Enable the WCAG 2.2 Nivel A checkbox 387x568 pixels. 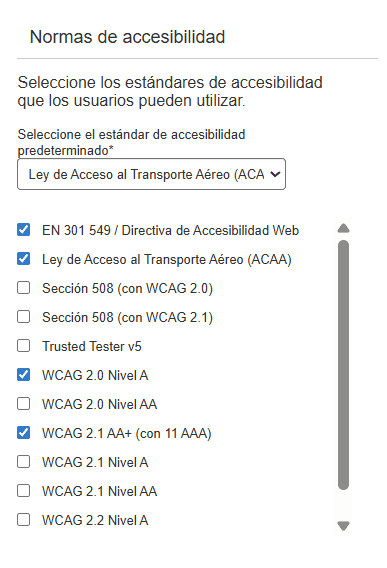(x=24, y=520)
